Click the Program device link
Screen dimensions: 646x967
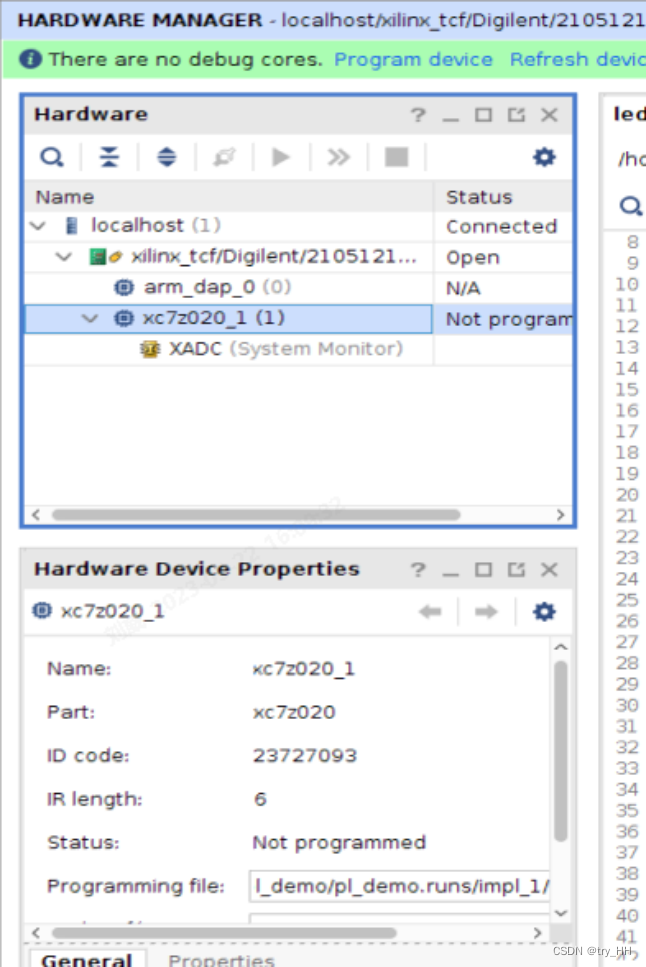coord(413,59)
